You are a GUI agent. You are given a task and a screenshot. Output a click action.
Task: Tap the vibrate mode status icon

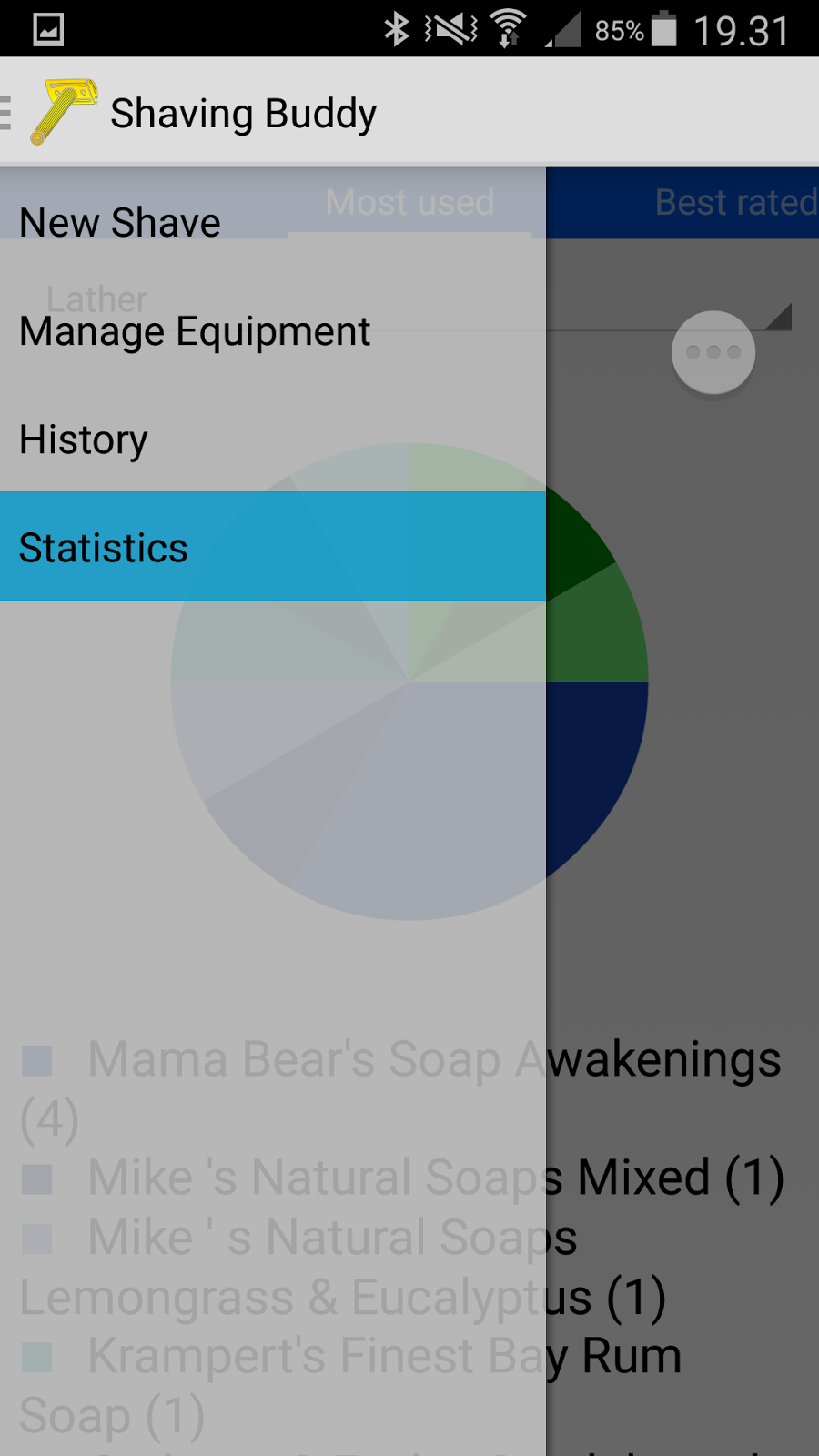click(451, 29)
